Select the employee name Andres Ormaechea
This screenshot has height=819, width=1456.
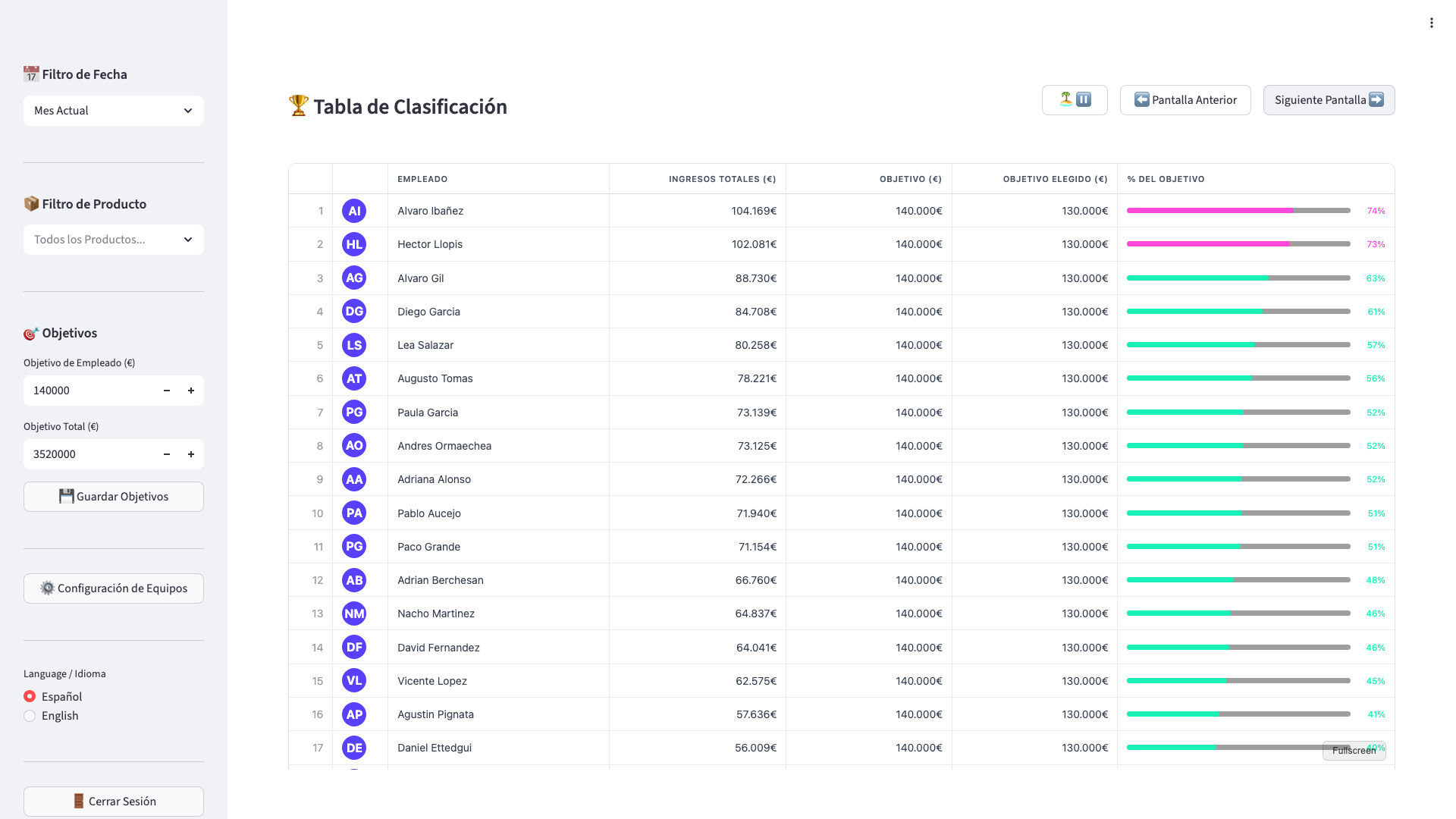[x=444, y=446]
